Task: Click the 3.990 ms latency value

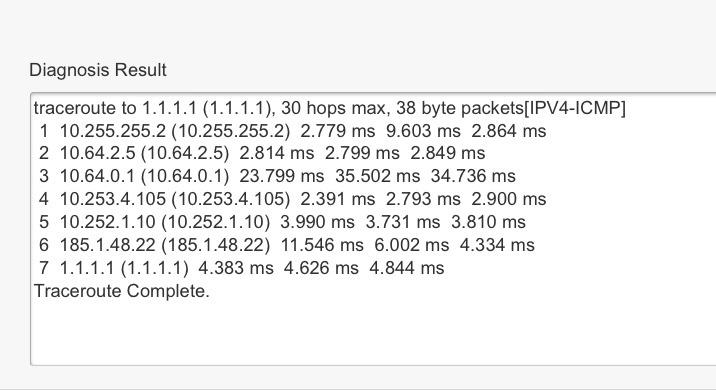Action: [x=317, y=221]
